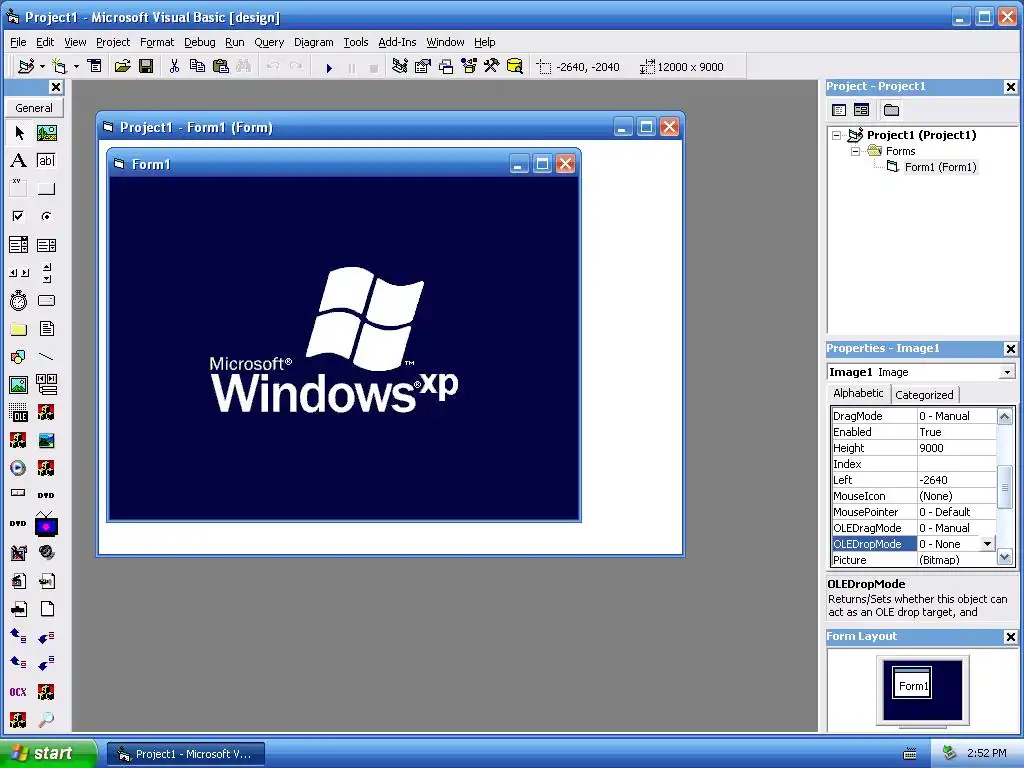The image size is (1024, 768).
Task: Click the Add Form toolbar icon
Action: click(x=59, y=67)
